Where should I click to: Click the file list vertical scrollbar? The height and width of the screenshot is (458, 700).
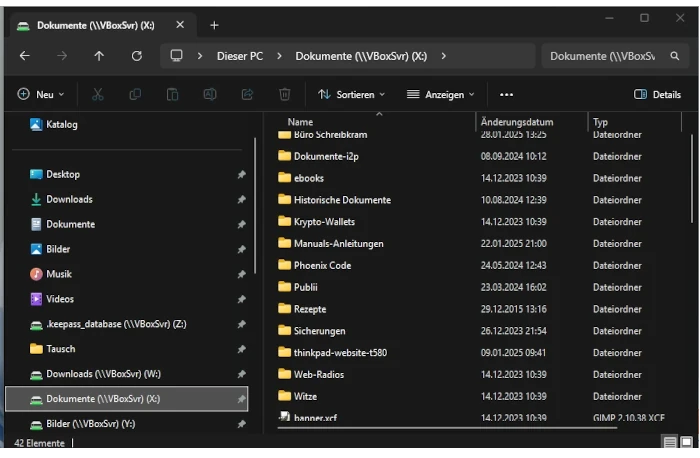point(692,179)
